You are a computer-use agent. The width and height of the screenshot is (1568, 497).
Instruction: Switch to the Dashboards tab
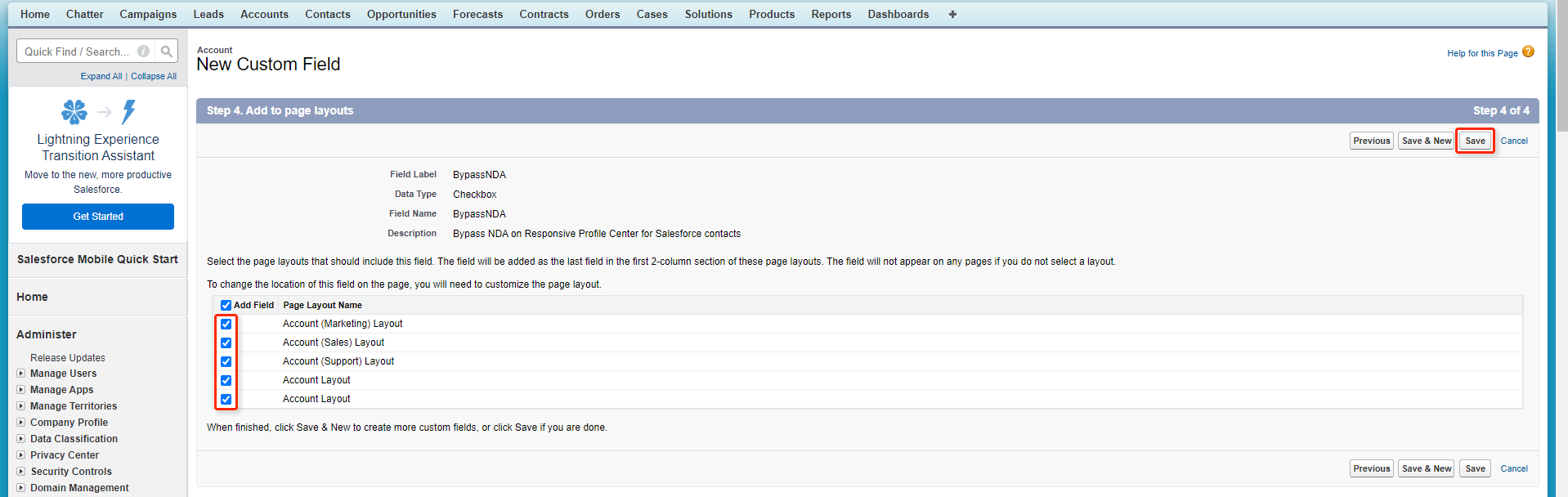pos(898,14)
